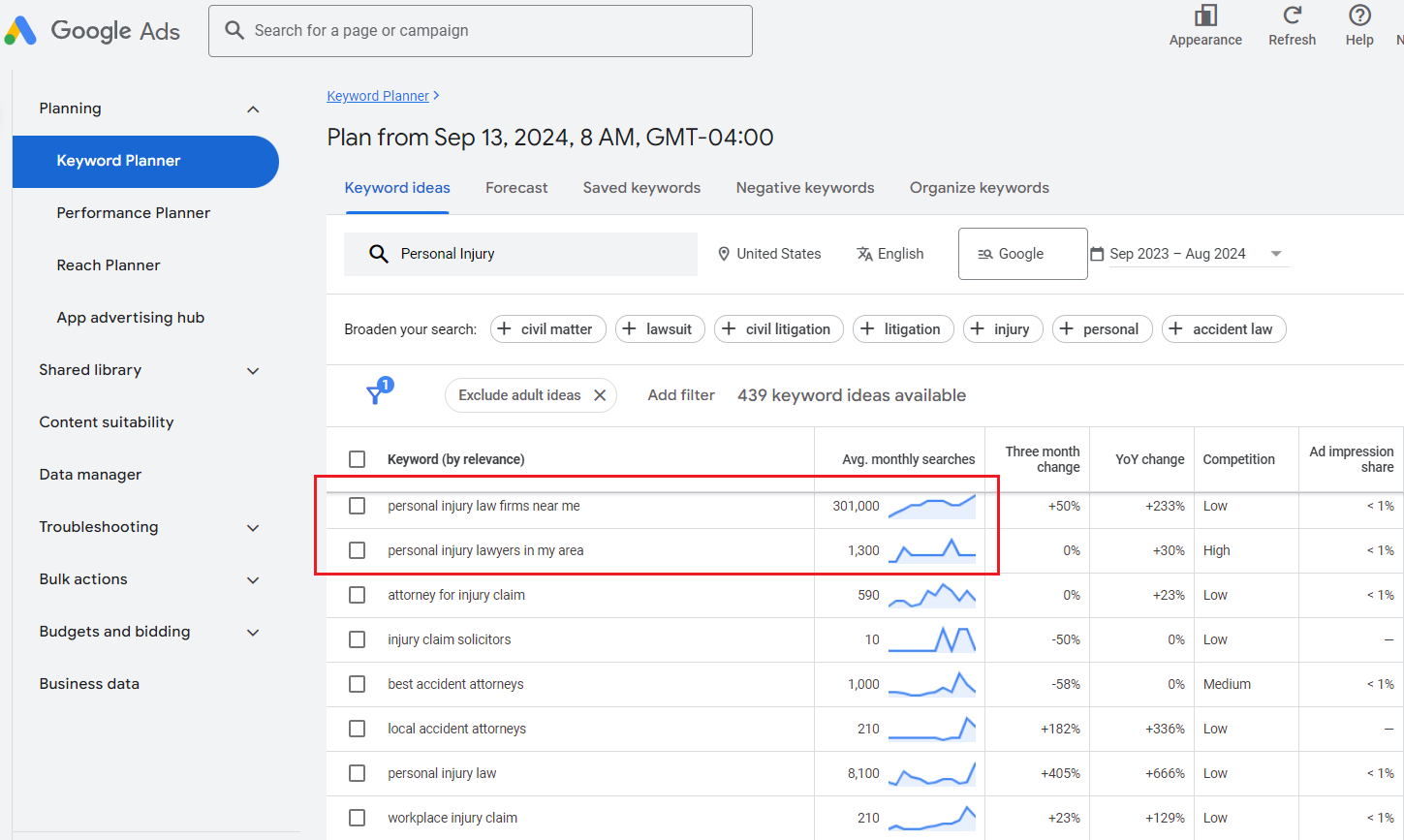Click the language icon next to English
Viewport: 1404px width, 840px height.
click(x=862, y=253)
